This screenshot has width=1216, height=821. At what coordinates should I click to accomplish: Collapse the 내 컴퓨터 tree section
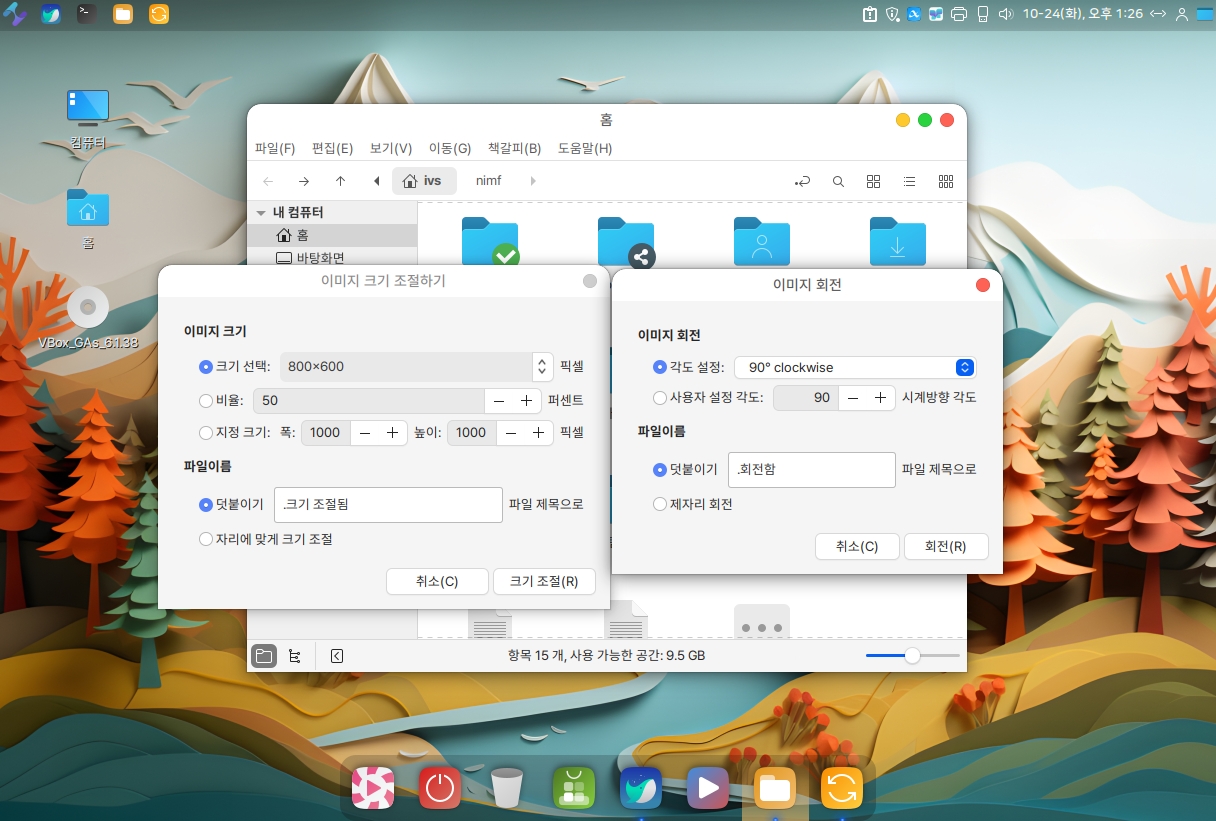coord(261,213)
